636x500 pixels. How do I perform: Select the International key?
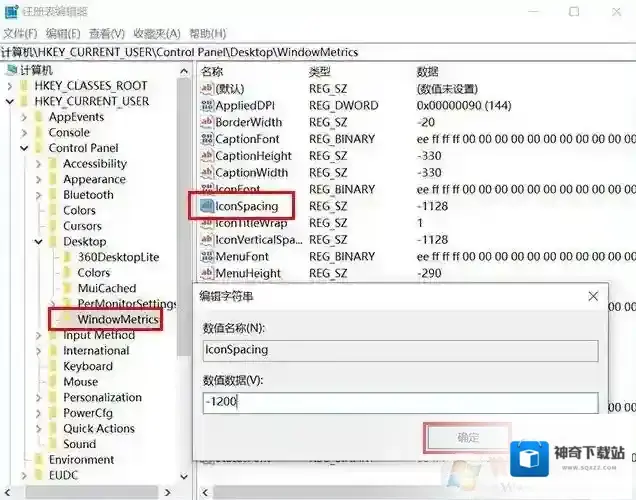[x=96, y=350]
